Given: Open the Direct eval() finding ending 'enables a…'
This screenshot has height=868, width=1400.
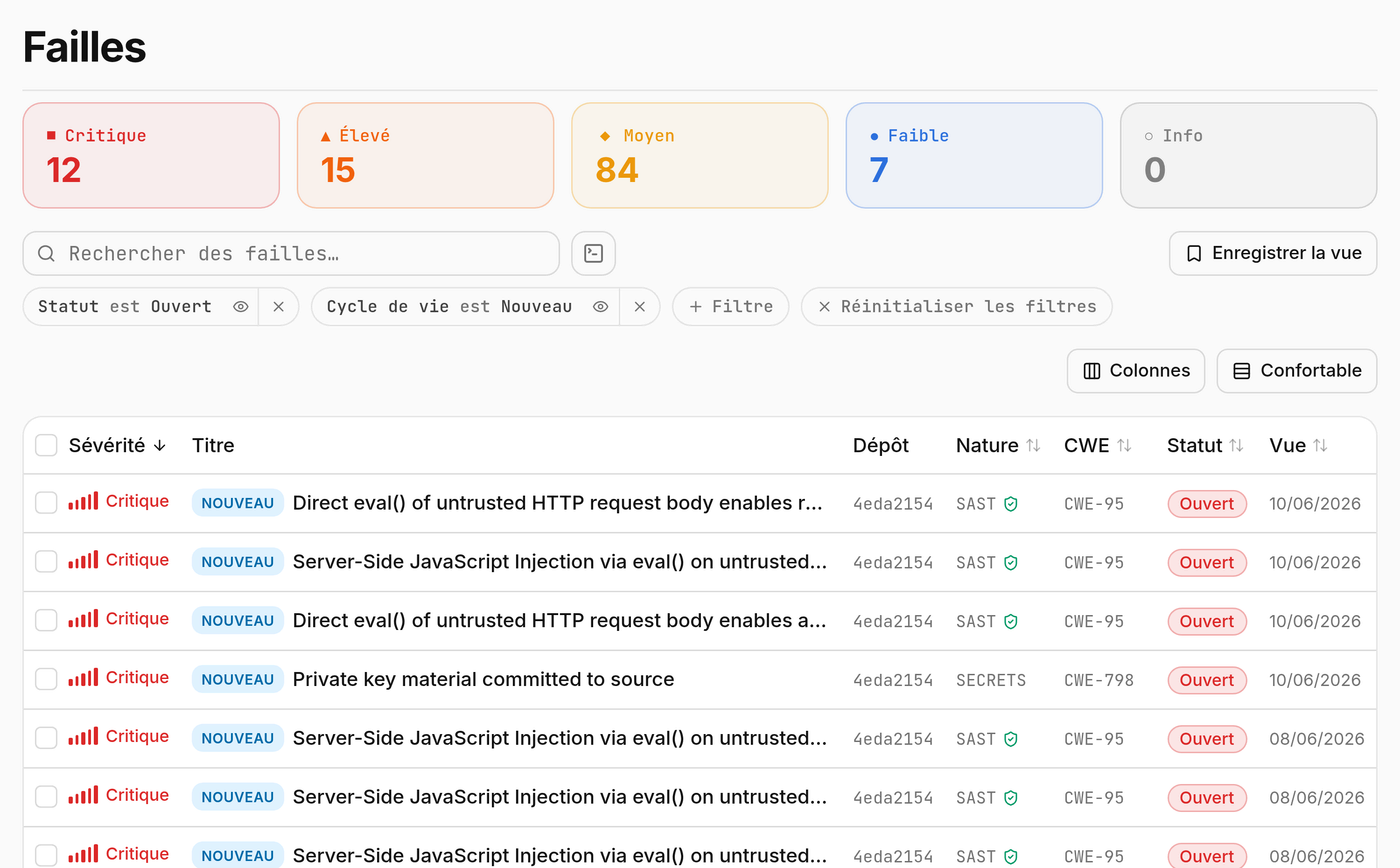Looking at the screenshot, I should coord(560,621).
